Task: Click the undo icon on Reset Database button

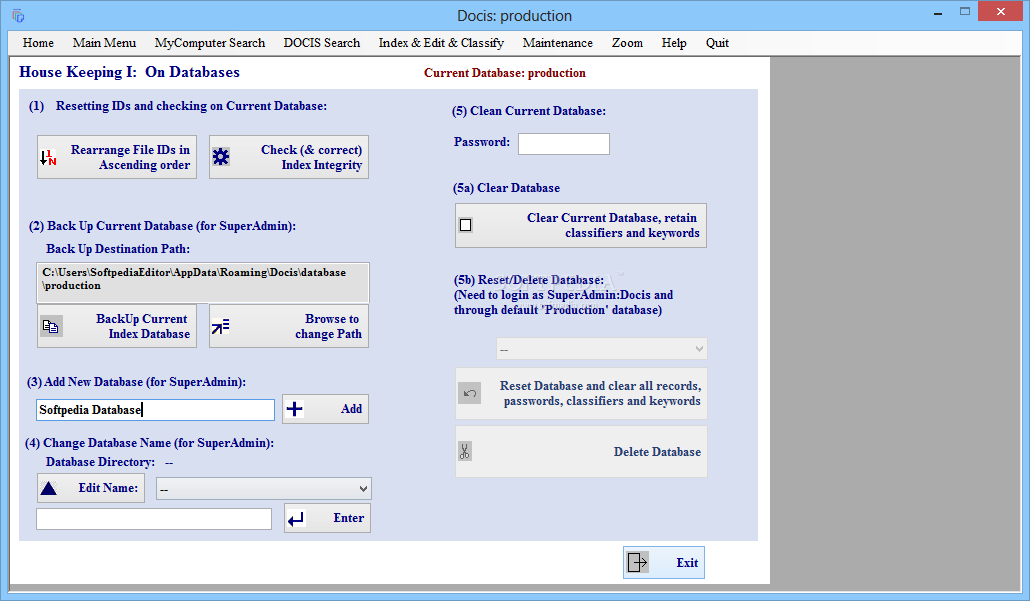Action: click(469, 393)
